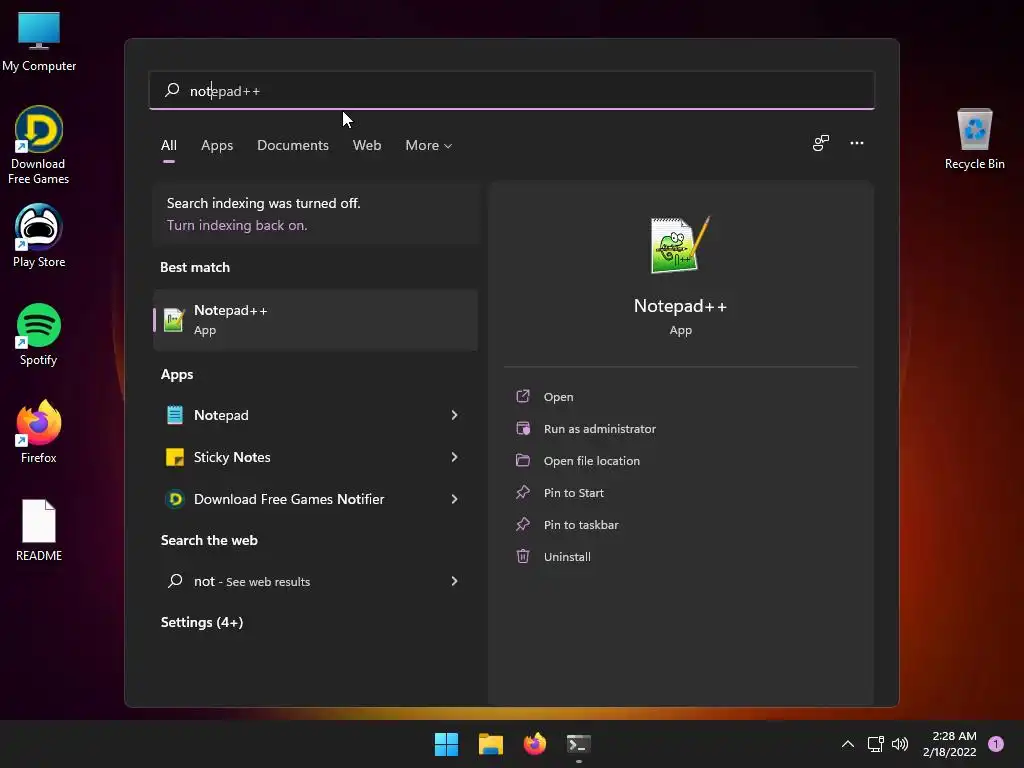Switch to the Documents filter tab
The height and width of the screenshot is (768, 1024).
293,145
